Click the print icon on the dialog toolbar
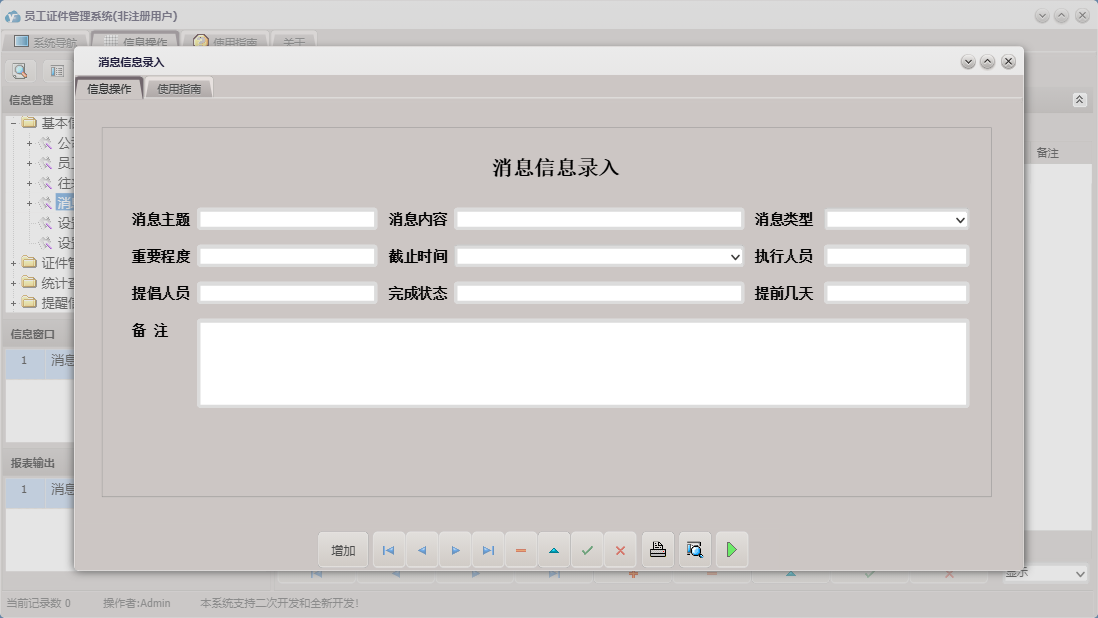 coord(657,549)
